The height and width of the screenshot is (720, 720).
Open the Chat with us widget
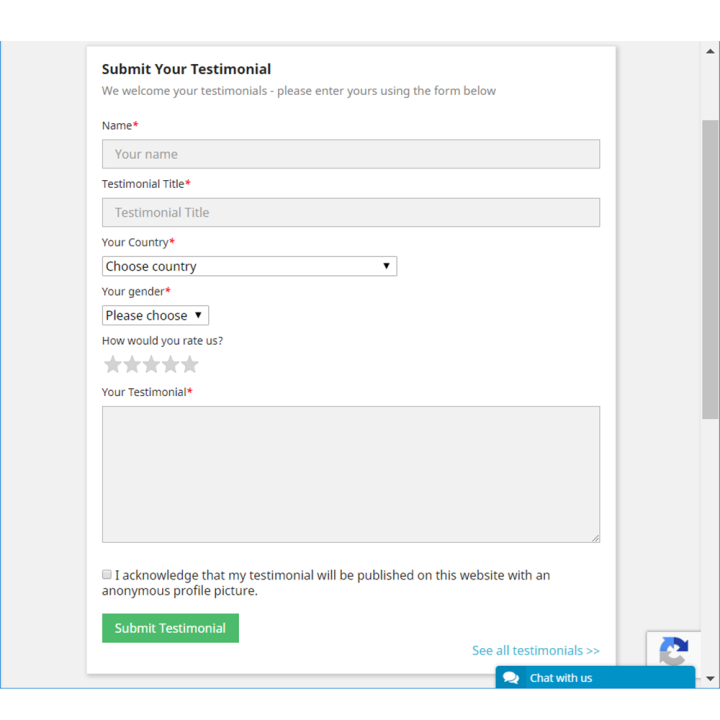click(x=595, y=677)
